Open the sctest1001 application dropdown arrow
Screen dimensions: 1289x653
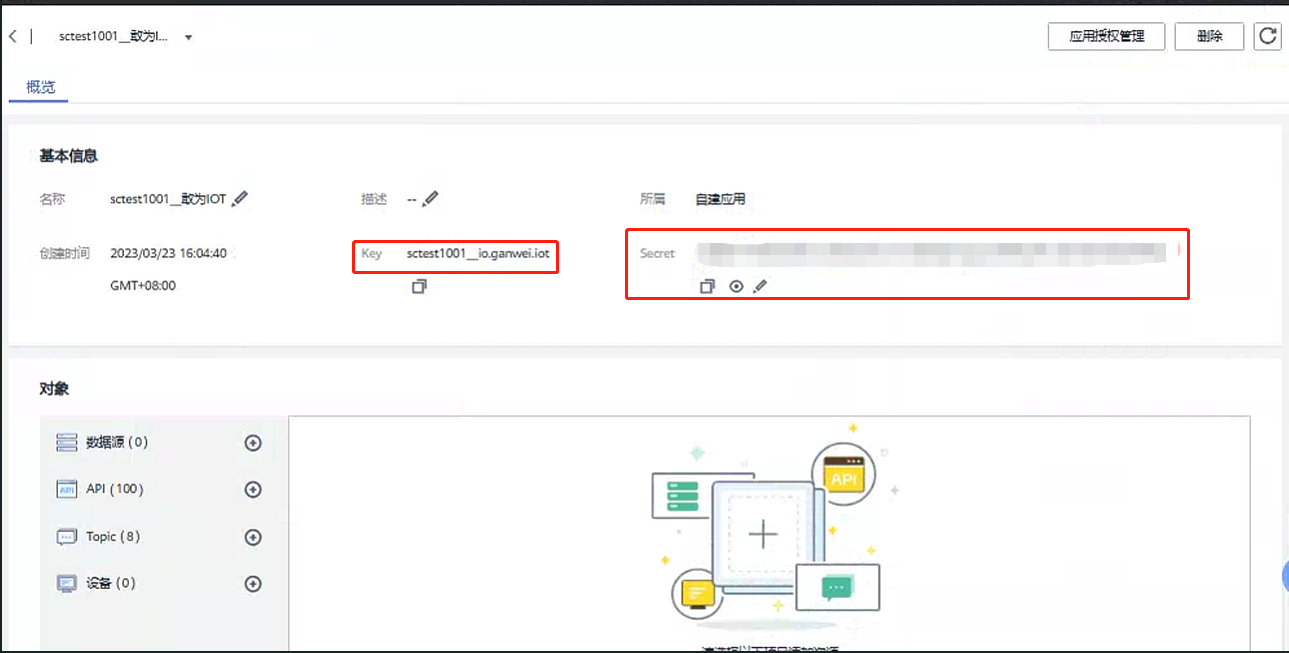coord(188,38)
